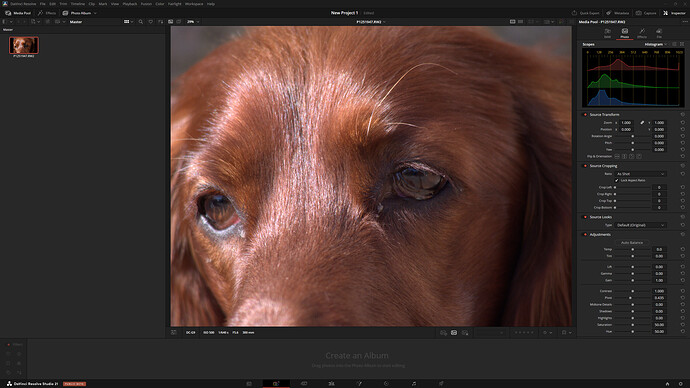Open the viewer zoom 29% dropdown
Image resolution: width=690 pixels, height=388 pixels.
point(193,22)
